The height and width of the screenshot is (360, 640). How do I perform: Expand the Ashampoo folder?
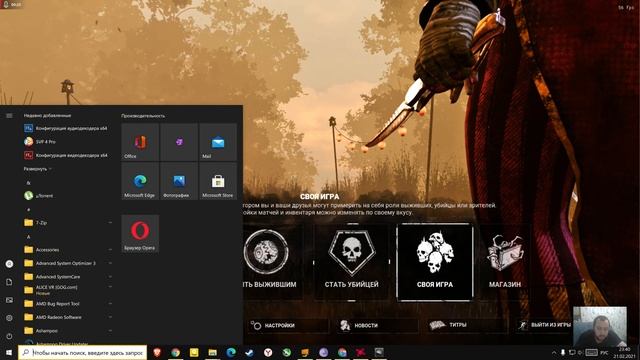coord(67,331)
